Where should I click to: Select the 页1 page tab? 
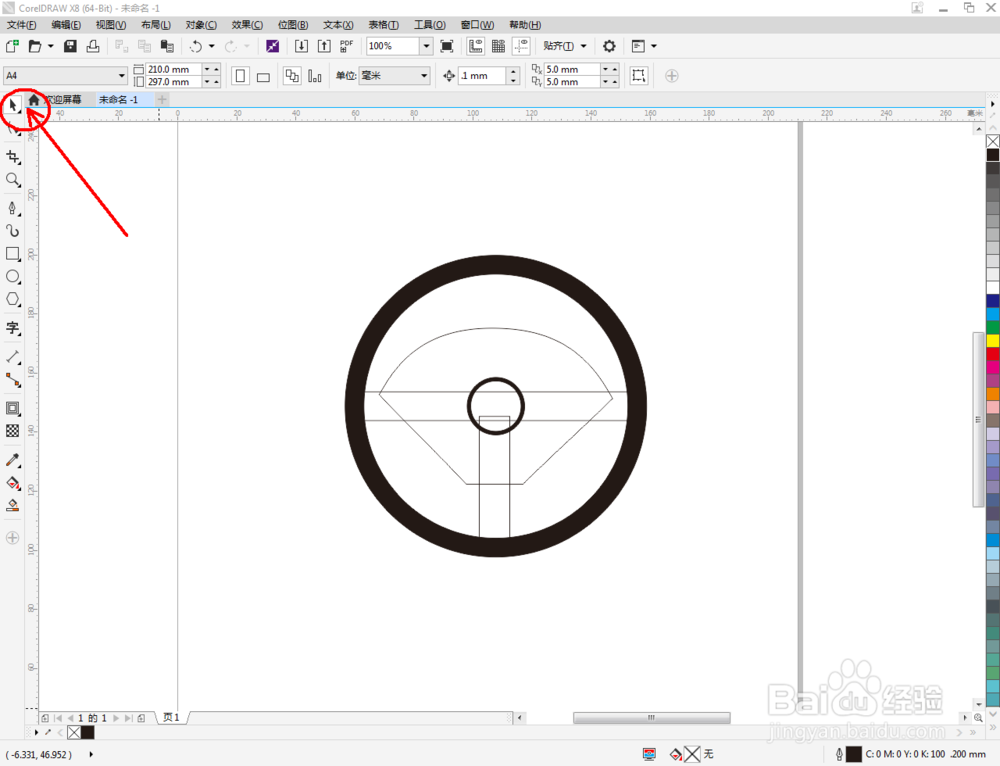click(172, 718)
